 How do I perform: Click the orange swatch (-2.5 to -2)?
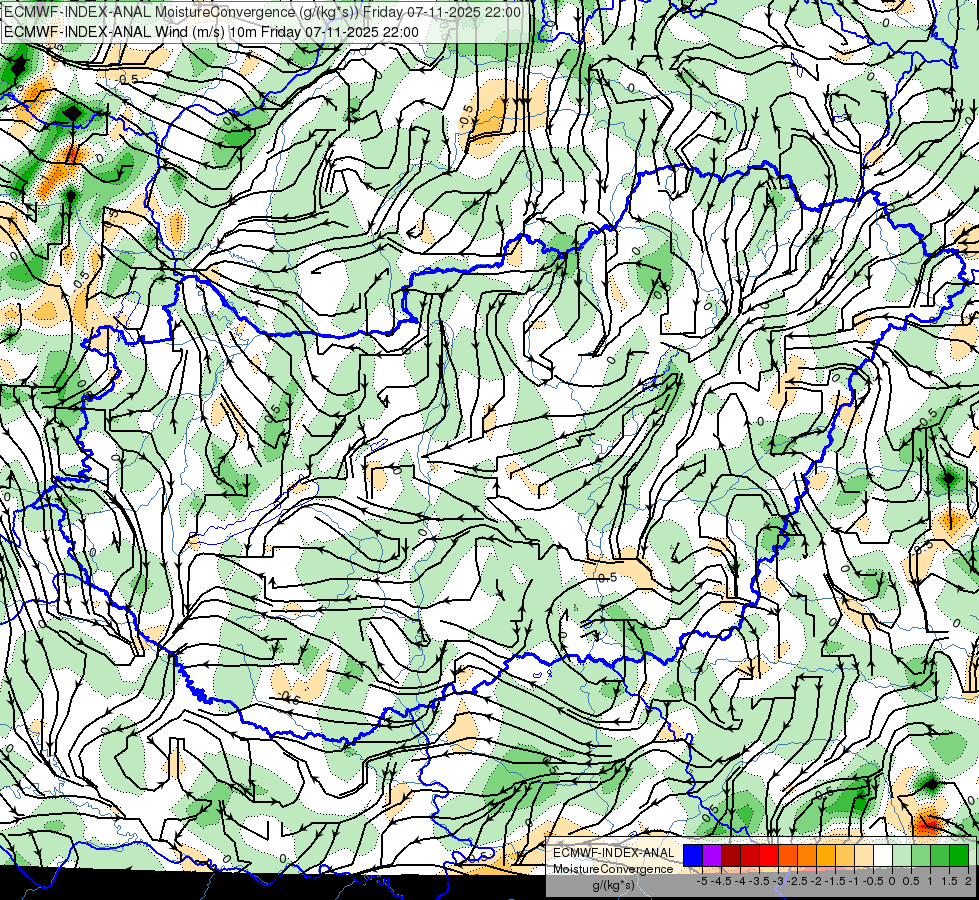point(807,856)
